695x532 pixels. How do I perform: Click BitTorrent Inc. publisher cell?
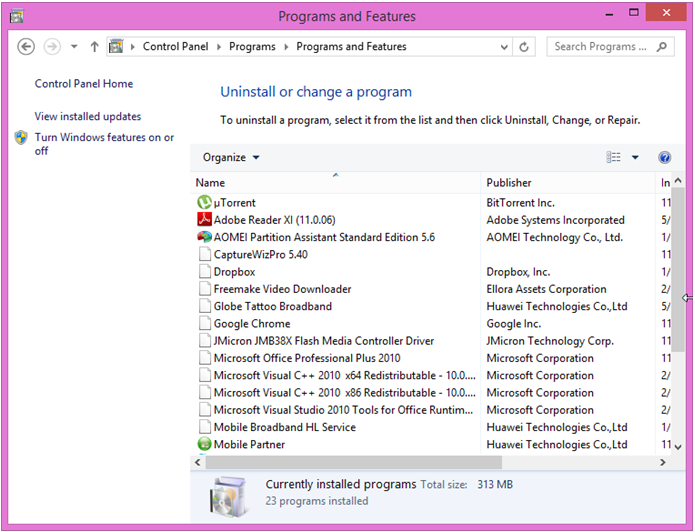[x=520, y=203]
